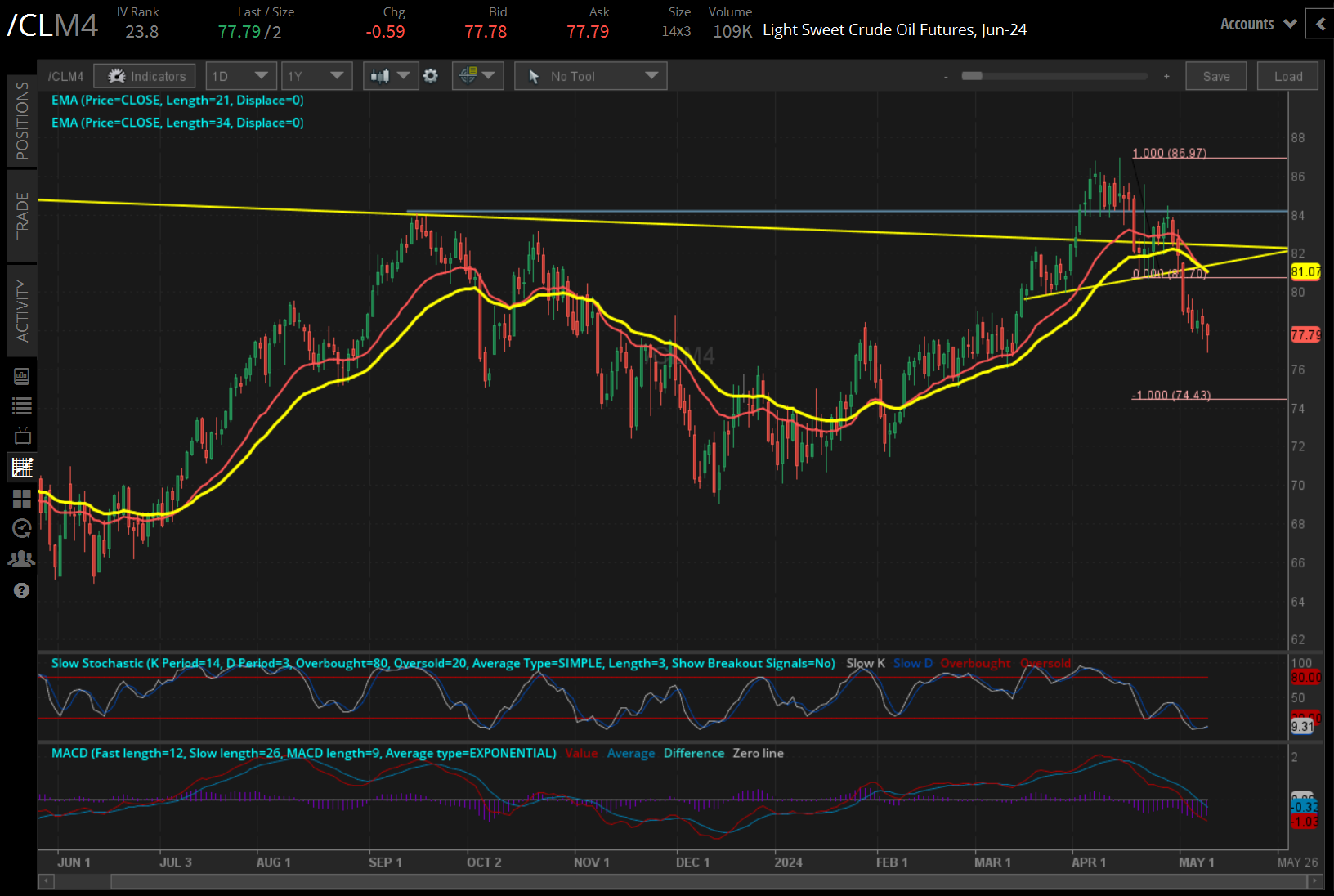The width and height of the screenshot is (1334, 896).
Task: Click the chart type candlestick icon
Action: coord(382,75)
